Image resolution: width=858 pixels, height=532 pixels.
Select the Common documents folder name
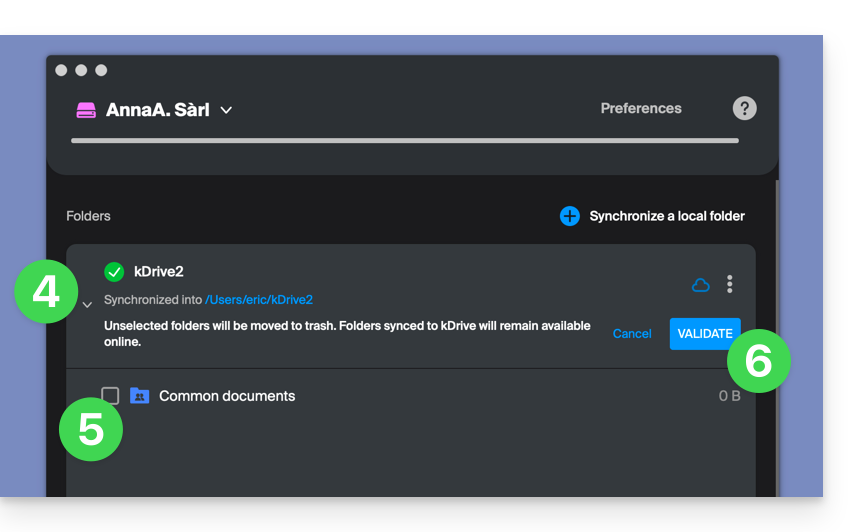(227, 396)
